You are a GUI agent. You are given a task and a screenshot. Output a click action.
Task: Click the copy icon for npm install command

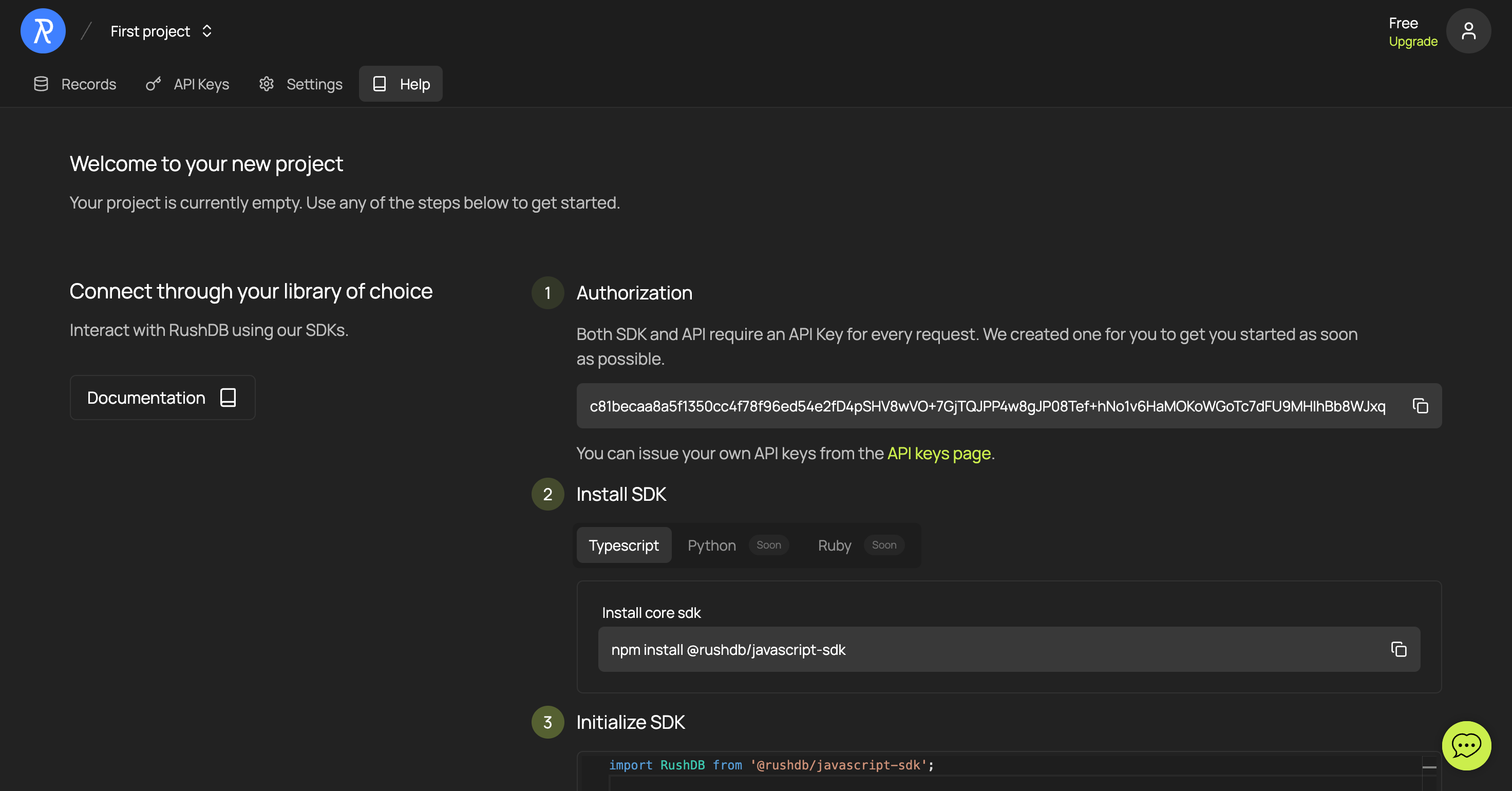[x=1398, y=649]
